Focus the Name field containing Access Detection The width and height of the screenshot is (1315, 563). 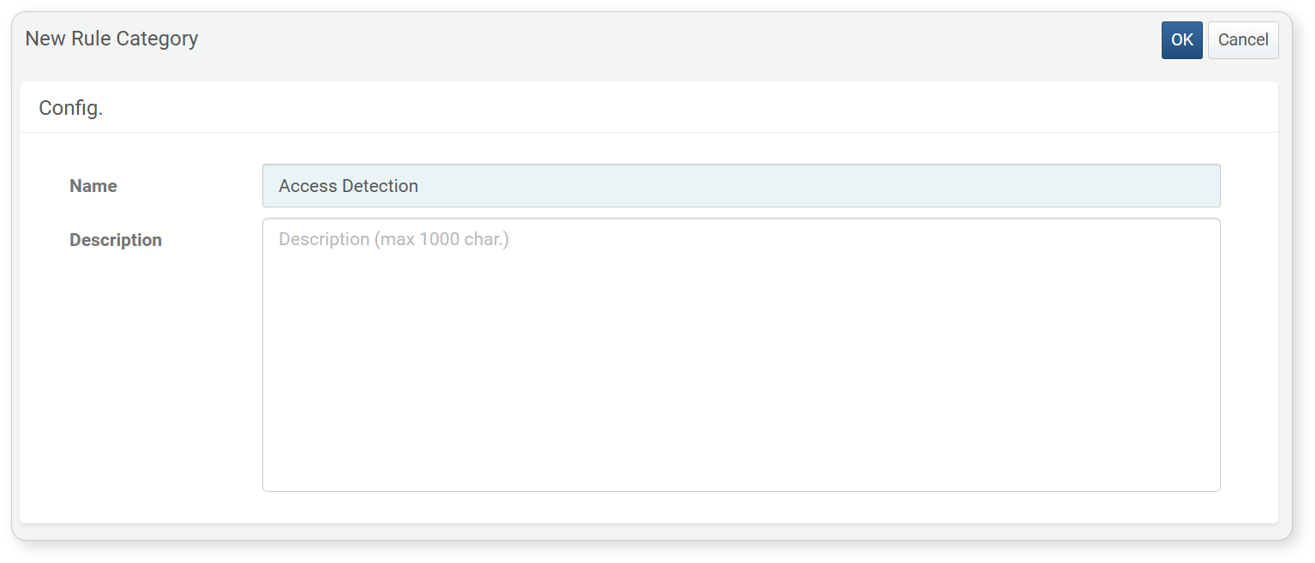point(741,186)
